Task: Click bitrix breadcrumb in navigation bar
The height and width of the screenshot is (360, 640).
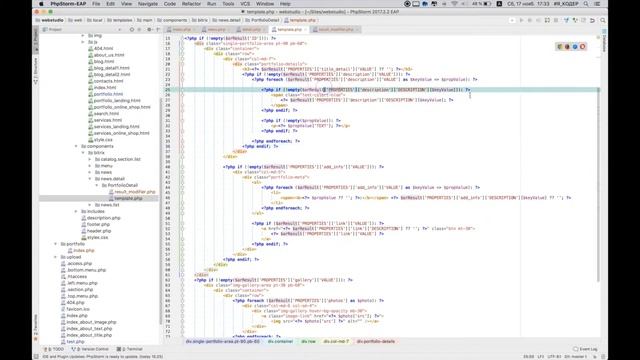Action: point(200,20)
